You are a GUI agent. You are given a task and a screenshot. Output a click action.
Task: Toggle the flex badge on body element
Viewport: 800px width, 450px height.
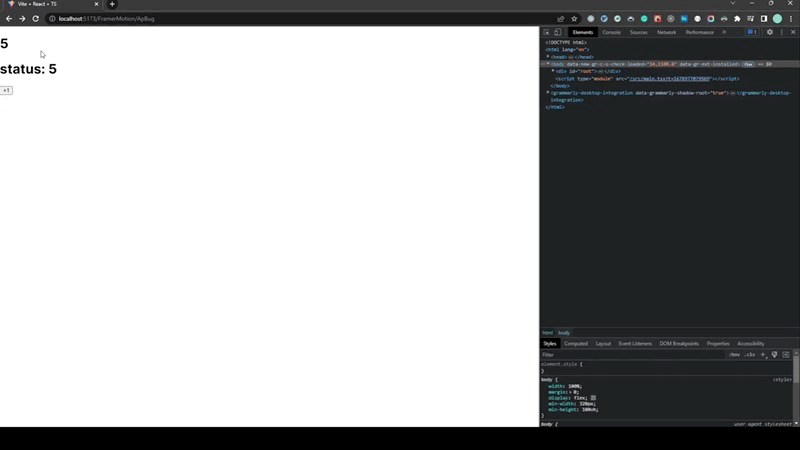[748, 64]
